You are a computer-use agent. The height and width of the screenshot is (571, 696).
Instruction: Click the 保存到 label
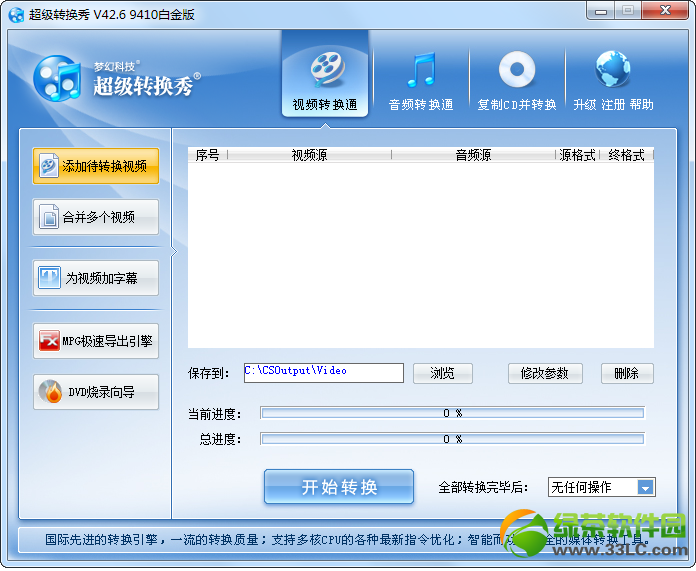point(209,373)
